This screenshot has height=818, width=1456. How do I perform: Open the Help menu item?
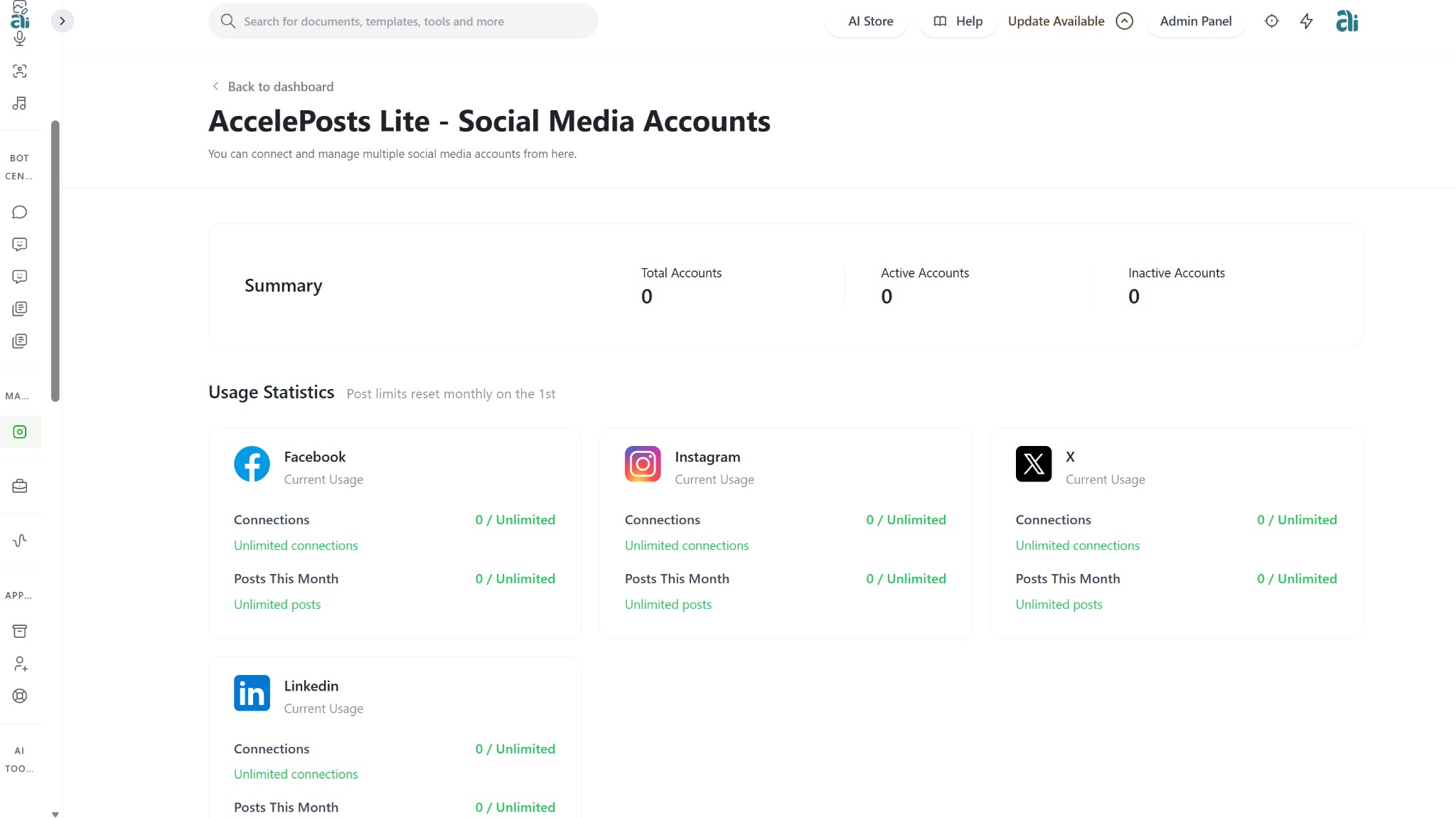(958, 21)
